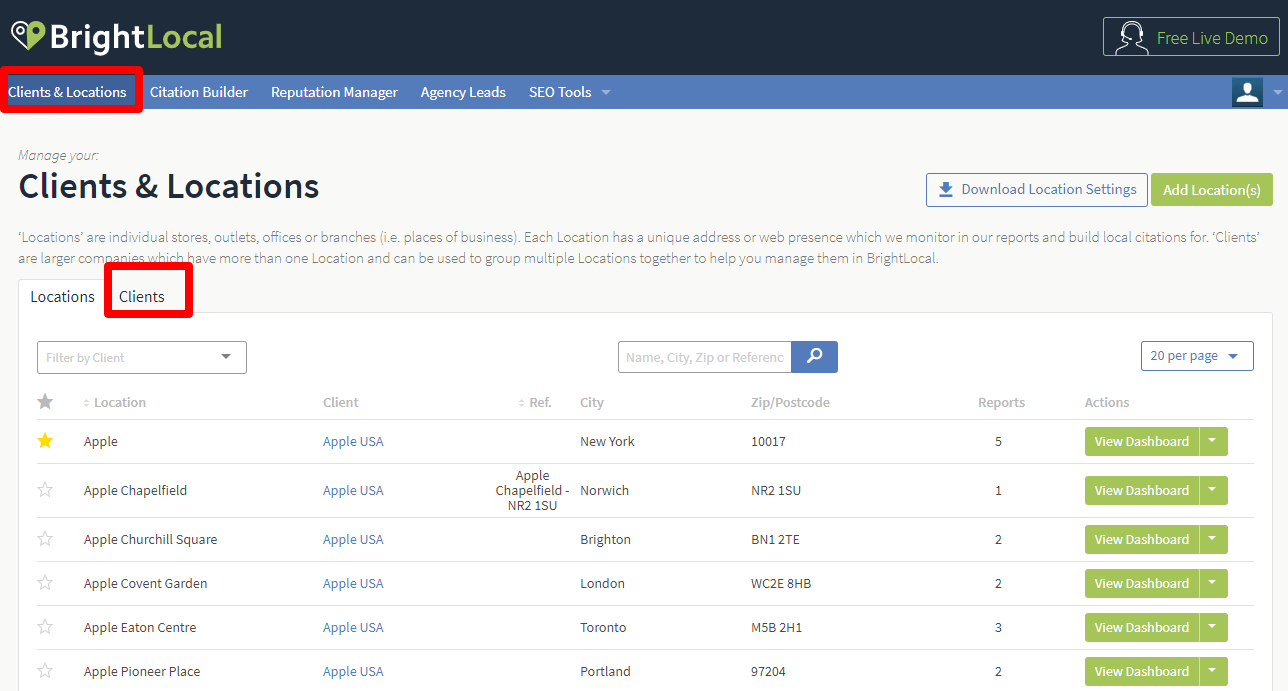Click the Add Location(s) button
This screenshot has height=691, width=1288.
pyautogui.click(x=1212, y=189)
